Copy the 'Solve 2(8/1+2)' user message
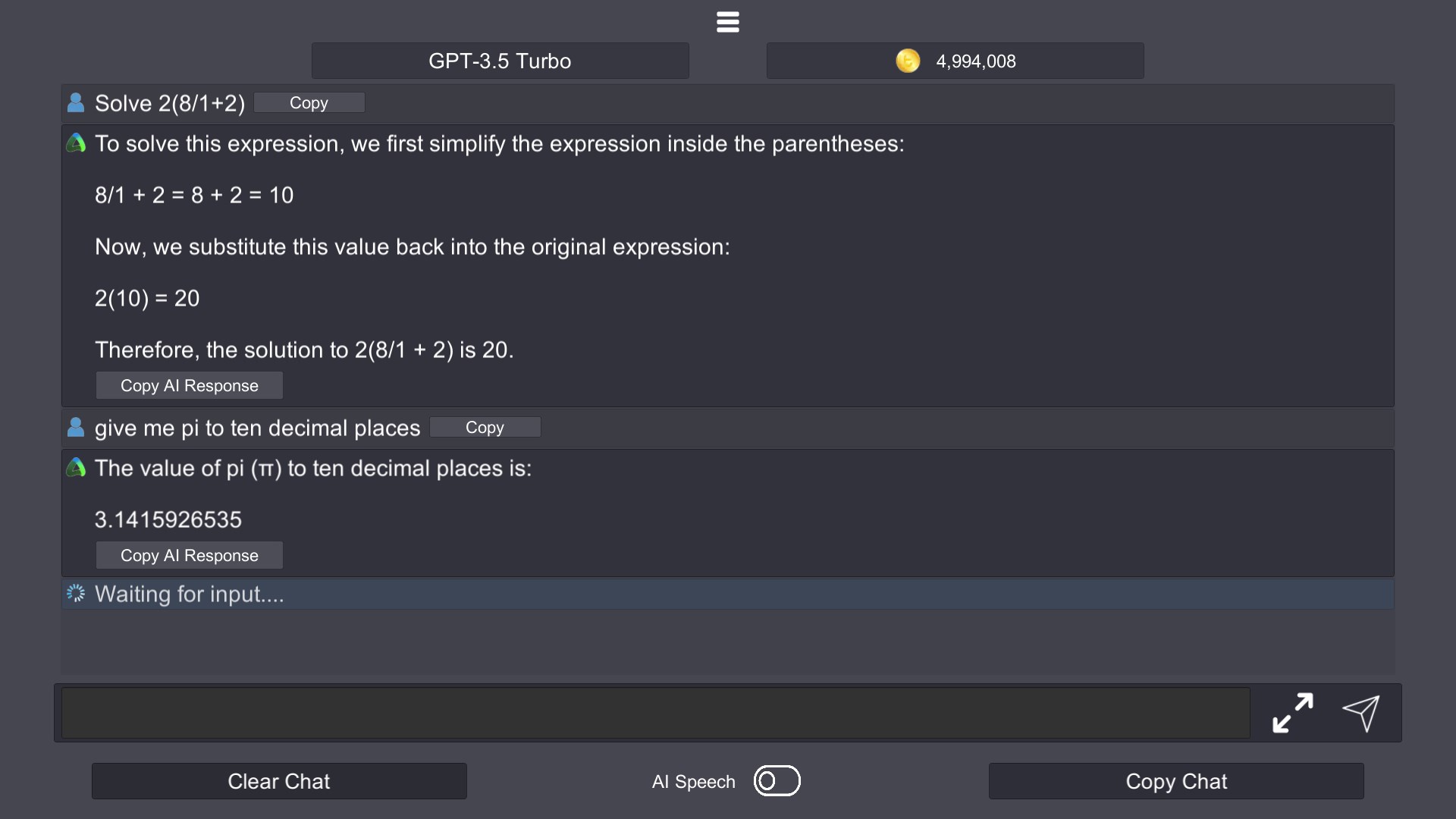The image size is (1456, 819). pos(309,103)
